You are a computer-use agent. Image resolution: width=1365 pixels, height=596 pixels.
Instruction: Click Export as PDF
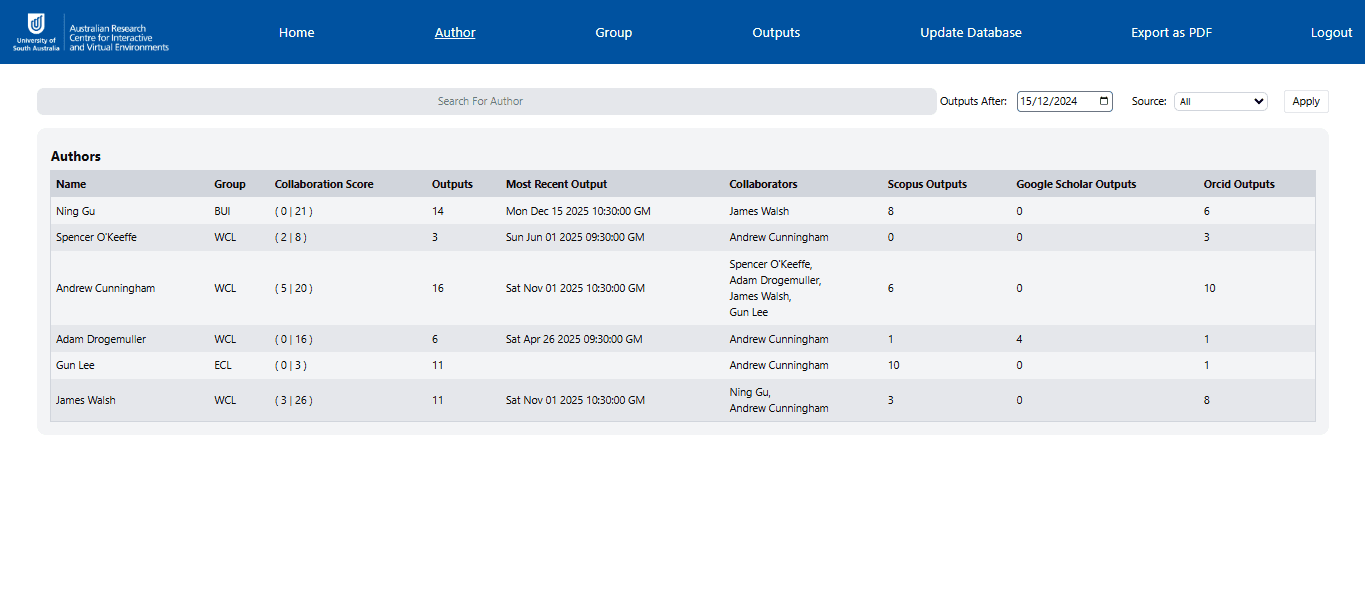click(x=1171, y=32)
